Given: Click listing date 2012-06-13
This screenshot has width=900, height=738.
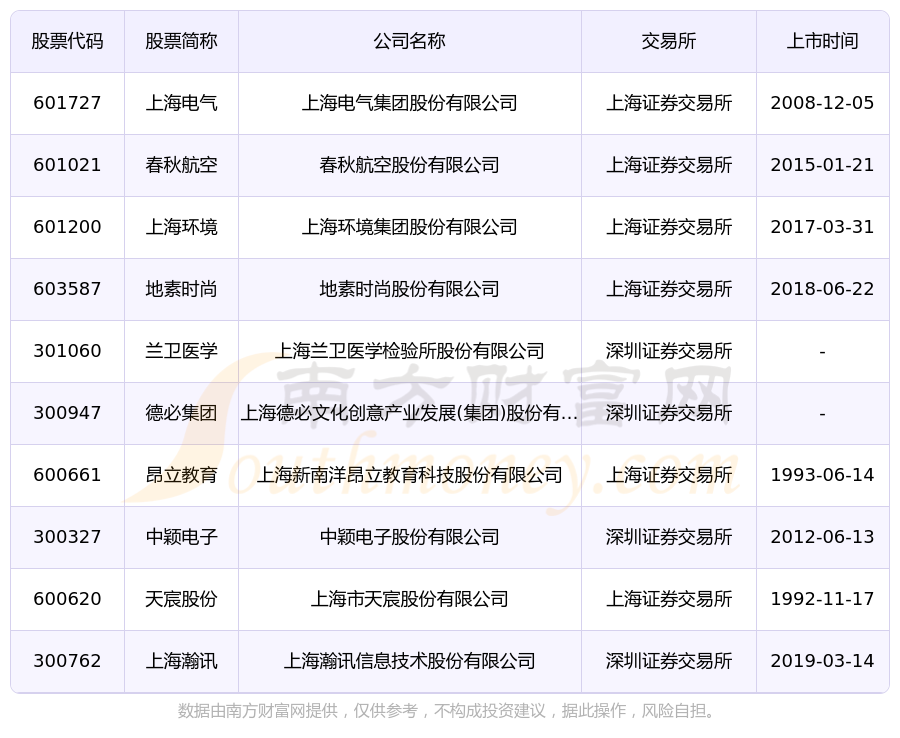Looking at the screenshot, I should click(823, 537).
